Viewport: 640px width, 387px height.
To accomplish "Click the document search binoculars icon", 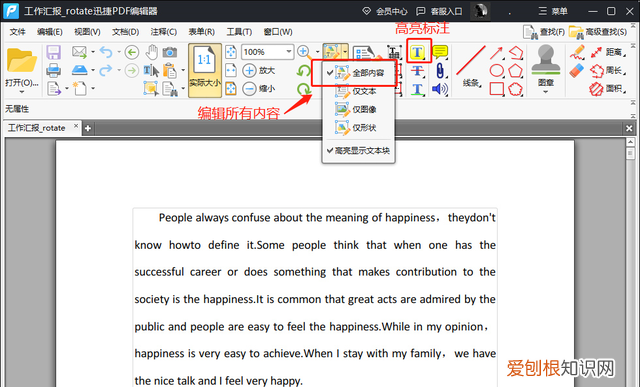I will click(x=170, y=89).
